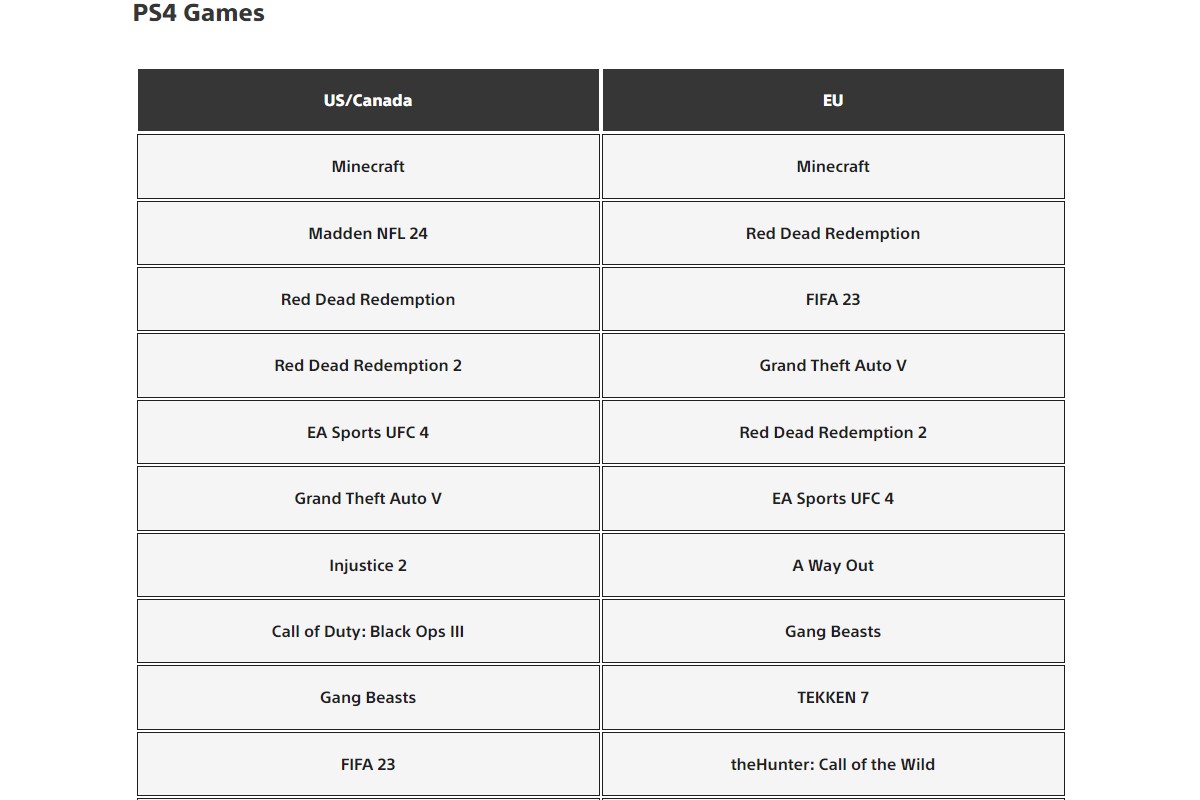1200x800 pixels.
Task: Select EA Sports UFC 4 under EU
Action: point(833,498)
